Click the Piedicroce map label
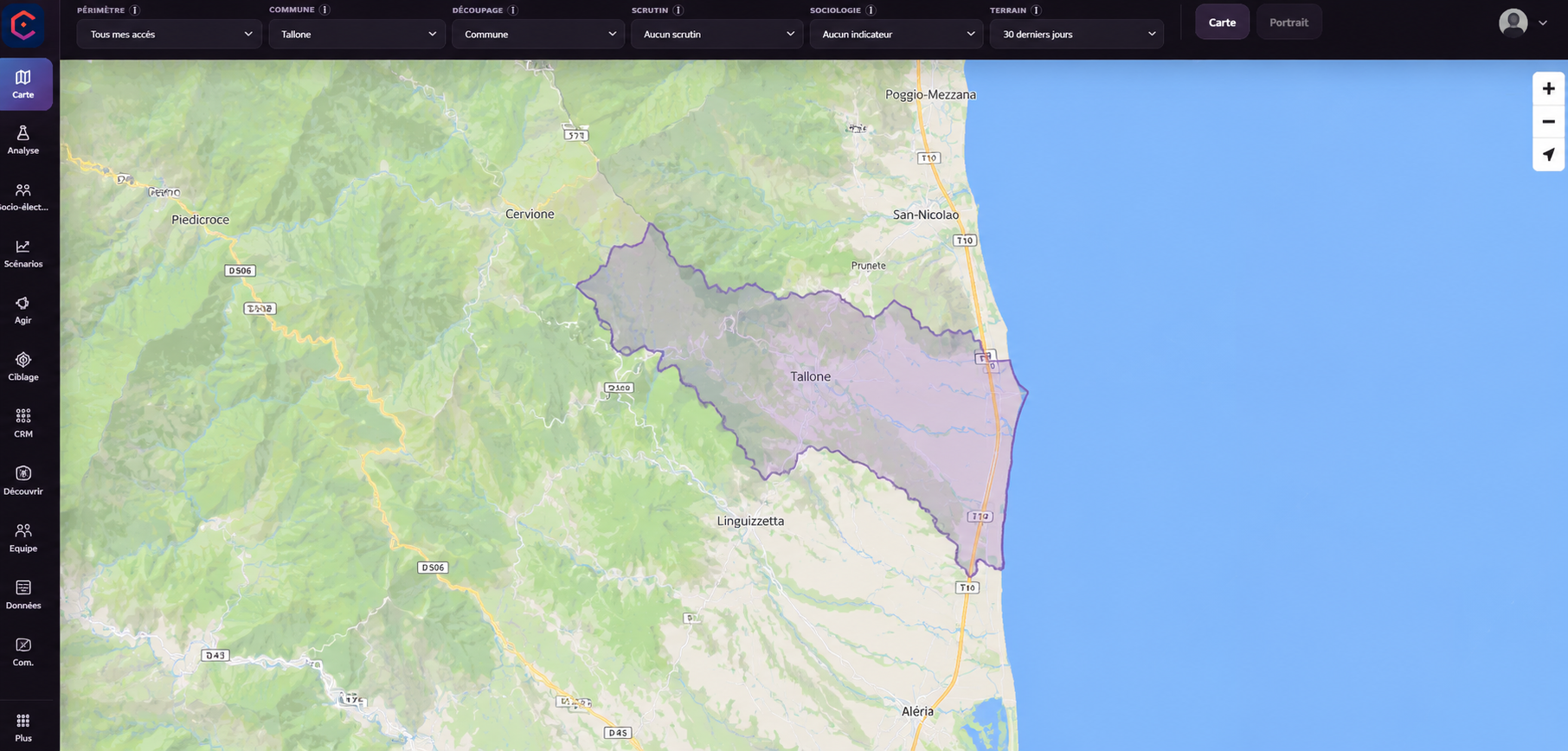 tap(200, 220)
